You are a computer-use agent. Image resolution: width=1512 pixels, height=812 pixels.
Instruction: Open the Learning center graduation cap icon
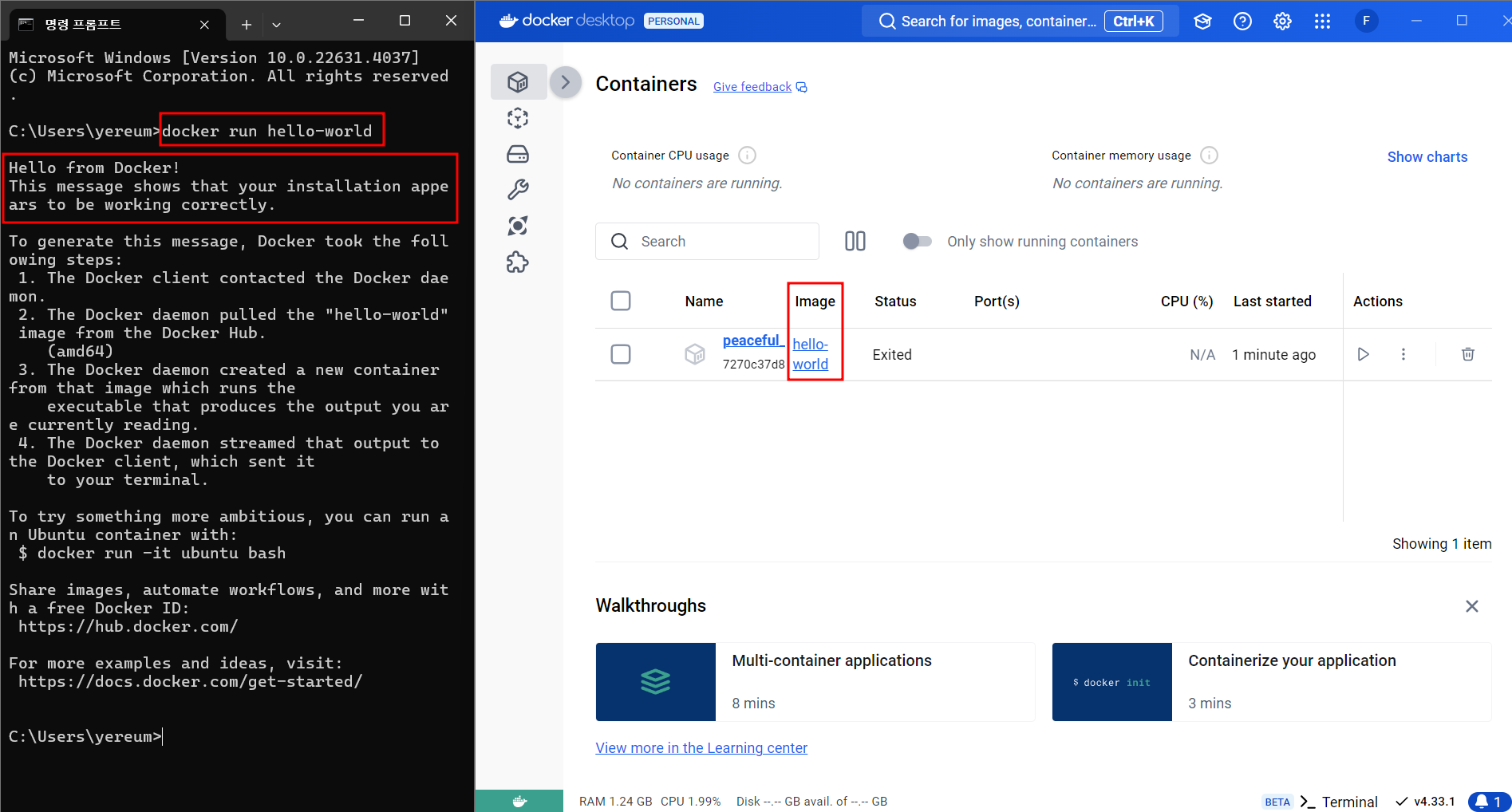(x=1202, y=22)
